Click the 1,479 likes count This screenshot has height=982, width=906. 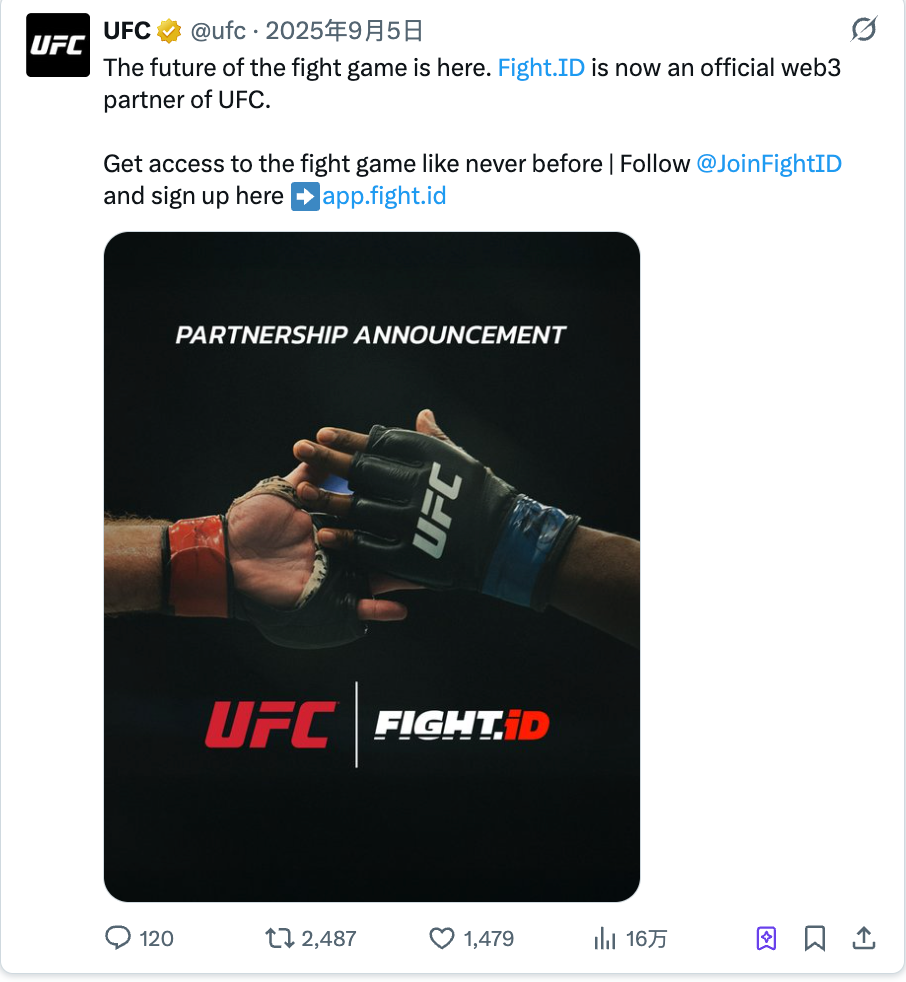(488, 938)
